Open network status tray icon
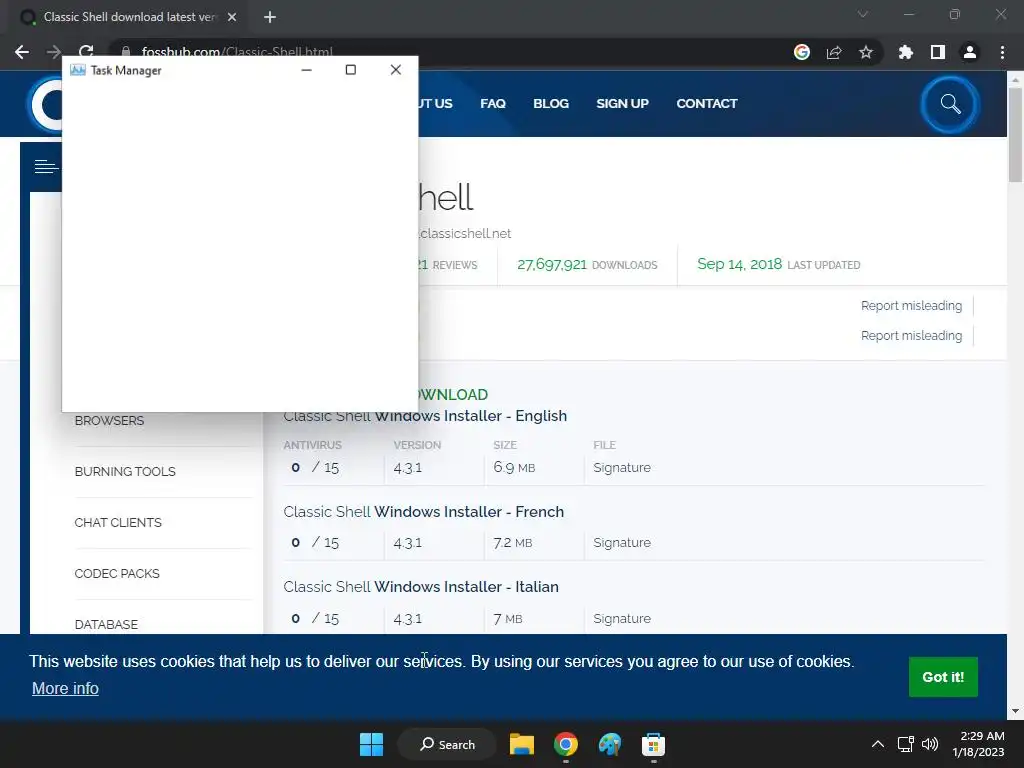This screenshot has height=768, width=1024. tap(905, 744)
